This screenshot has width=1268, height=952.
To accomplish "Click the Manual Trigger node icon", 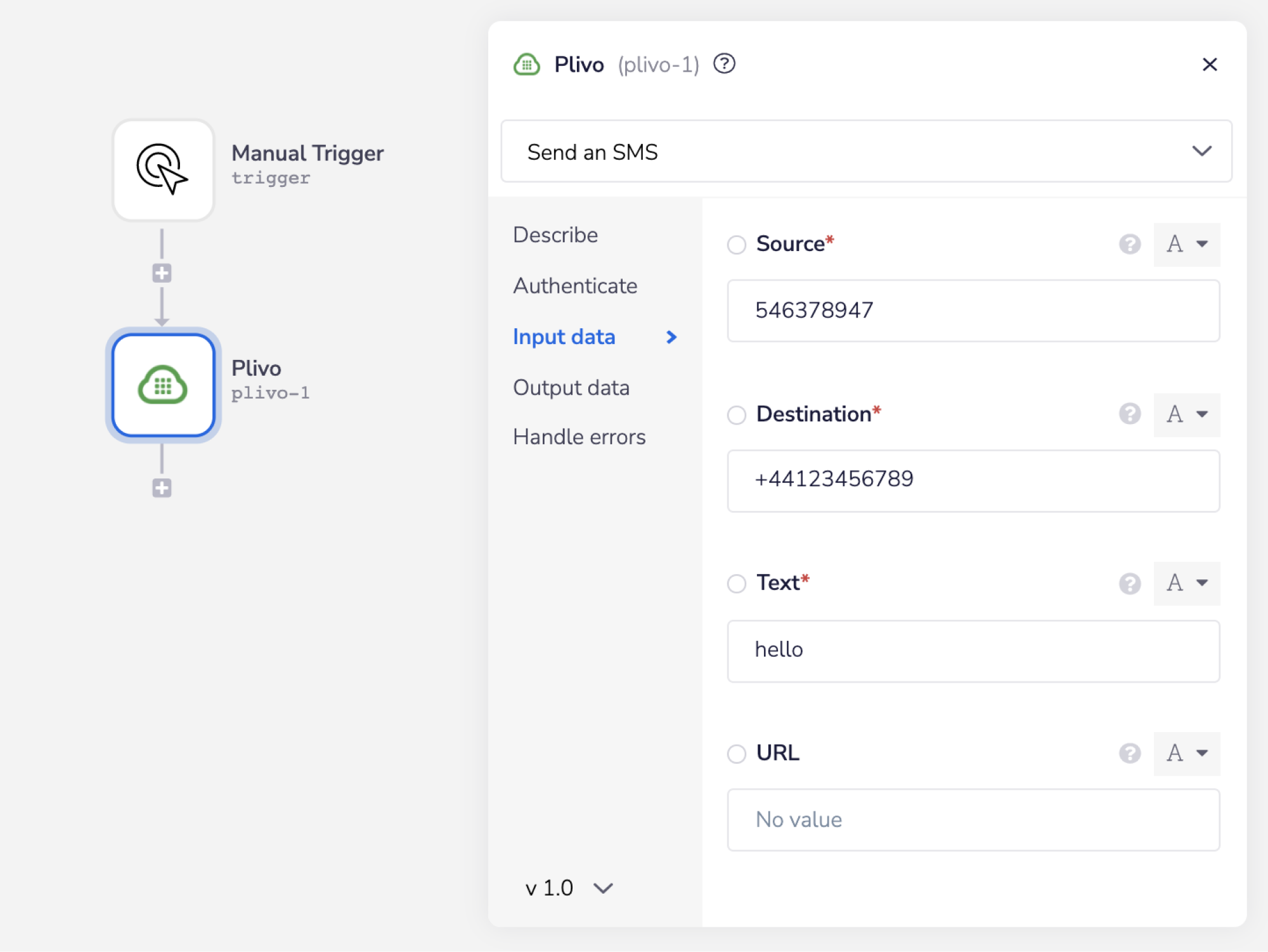I will (163, 169).
